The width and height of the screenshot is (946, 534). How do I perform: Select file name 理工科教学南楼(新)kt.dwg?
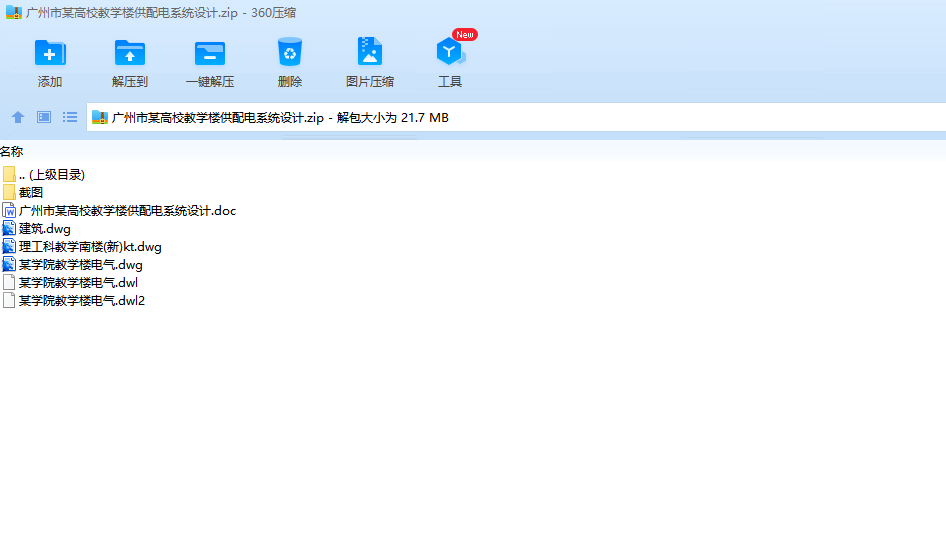pyautogui.click(x=90, y=247)
